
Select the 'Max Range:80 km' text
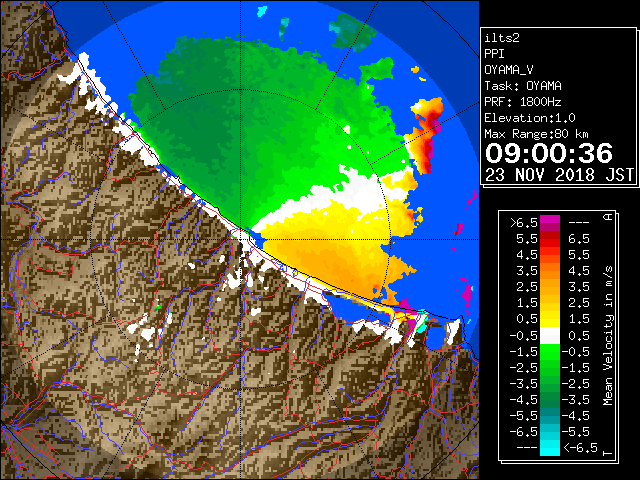pos(536,134)
